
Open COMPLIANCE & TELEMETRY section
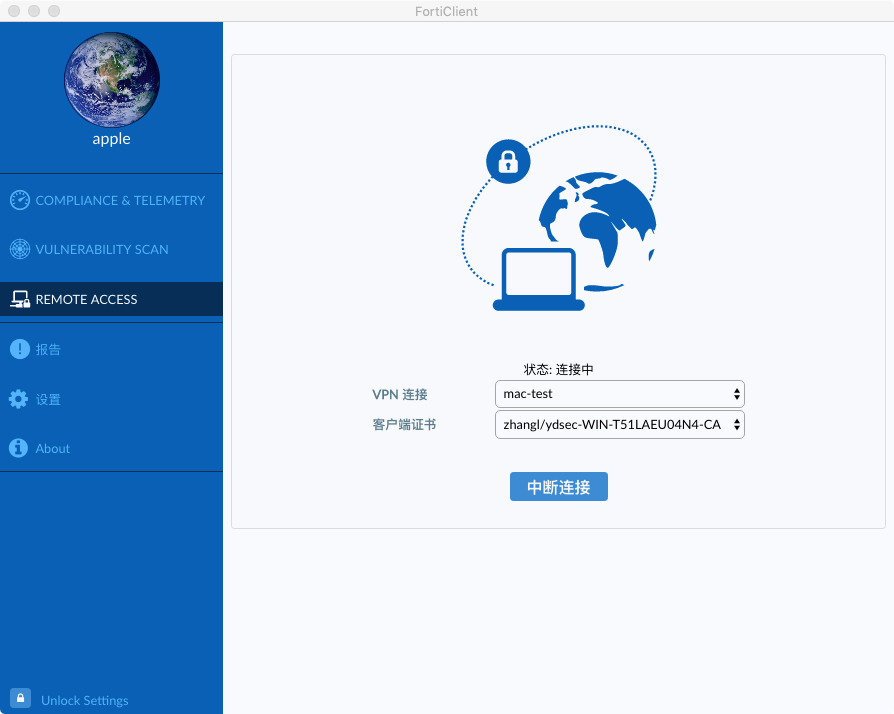point(111,200)
